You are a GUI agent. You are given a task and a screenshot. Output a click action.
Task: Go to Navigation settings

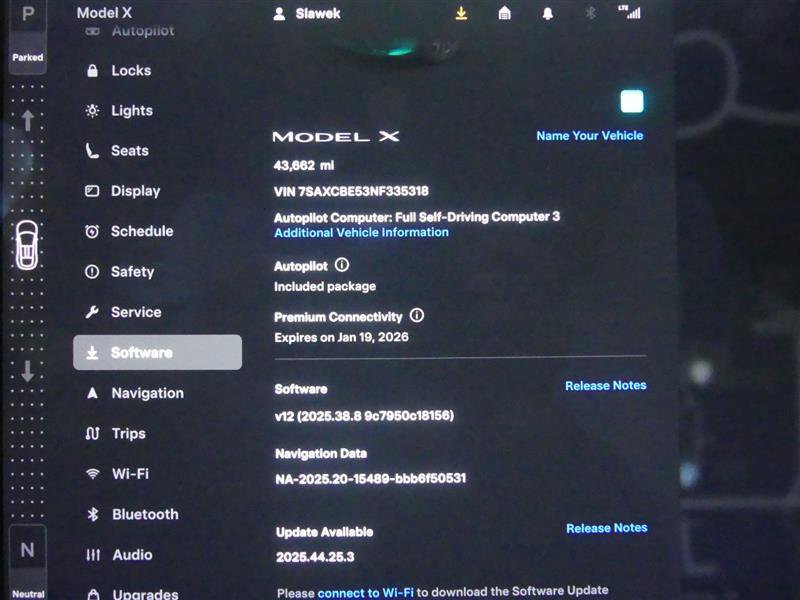pyautogui.click(x=146, y=393)
